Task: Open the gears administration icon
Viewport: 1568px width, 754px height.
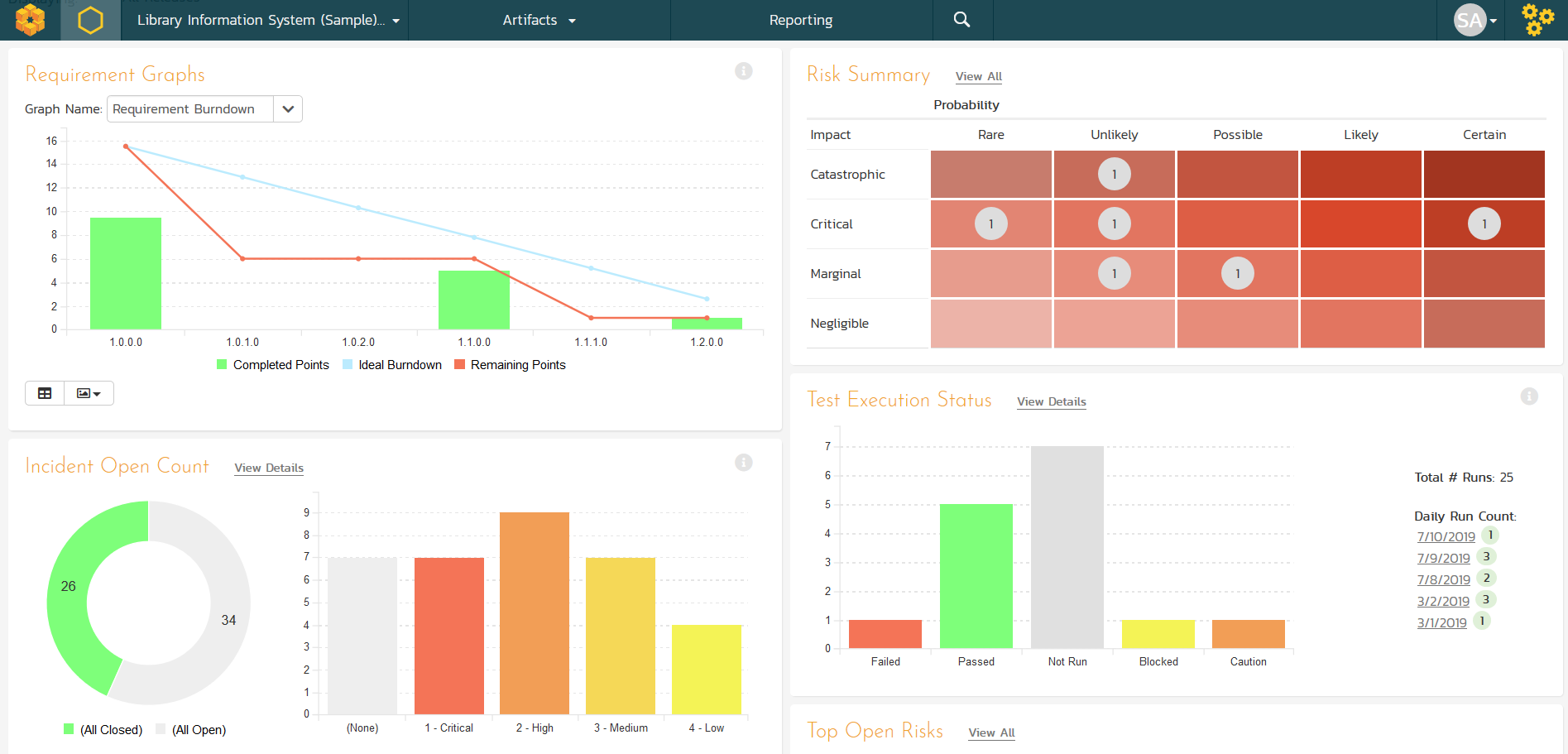Action: click(x=1537, y=20)
